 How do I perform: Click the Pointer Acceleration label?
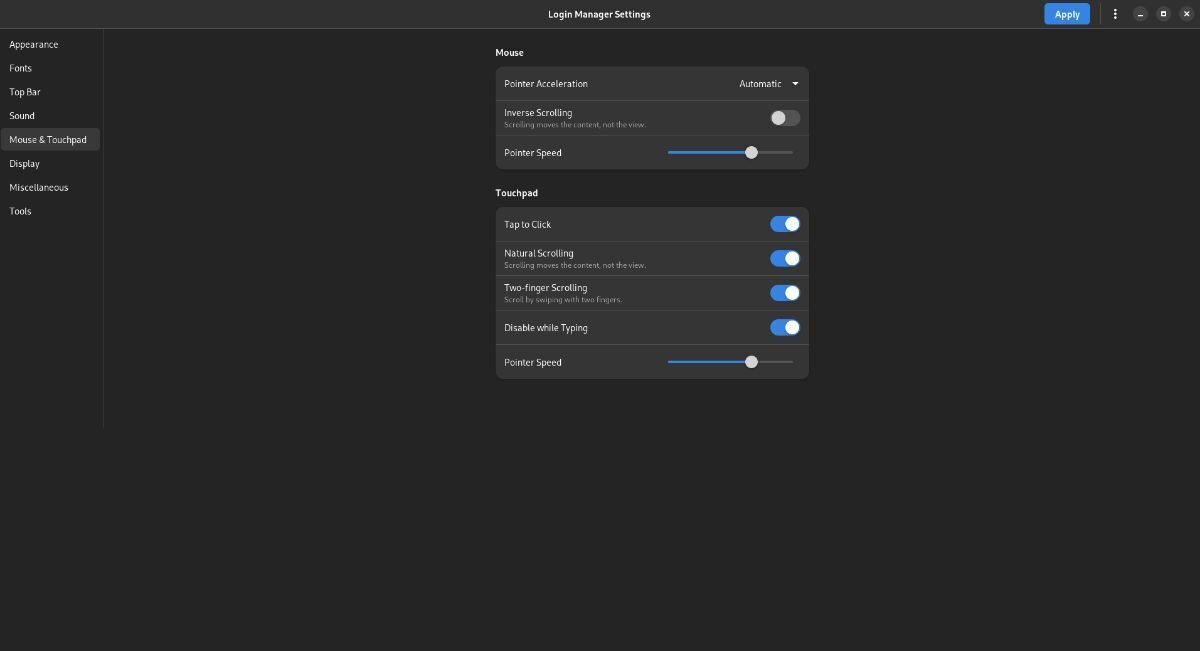[x=546, y=84]
